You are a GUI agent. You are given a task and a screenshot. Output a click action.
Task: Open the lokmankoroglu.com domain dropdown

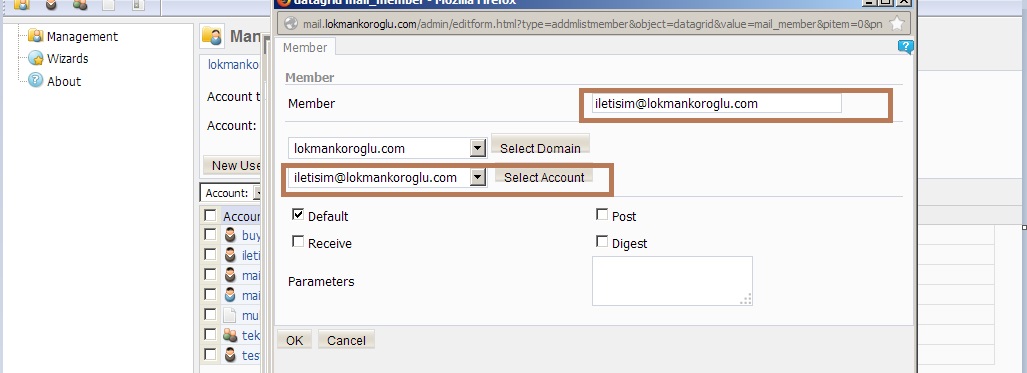click(x=478, y=148)
